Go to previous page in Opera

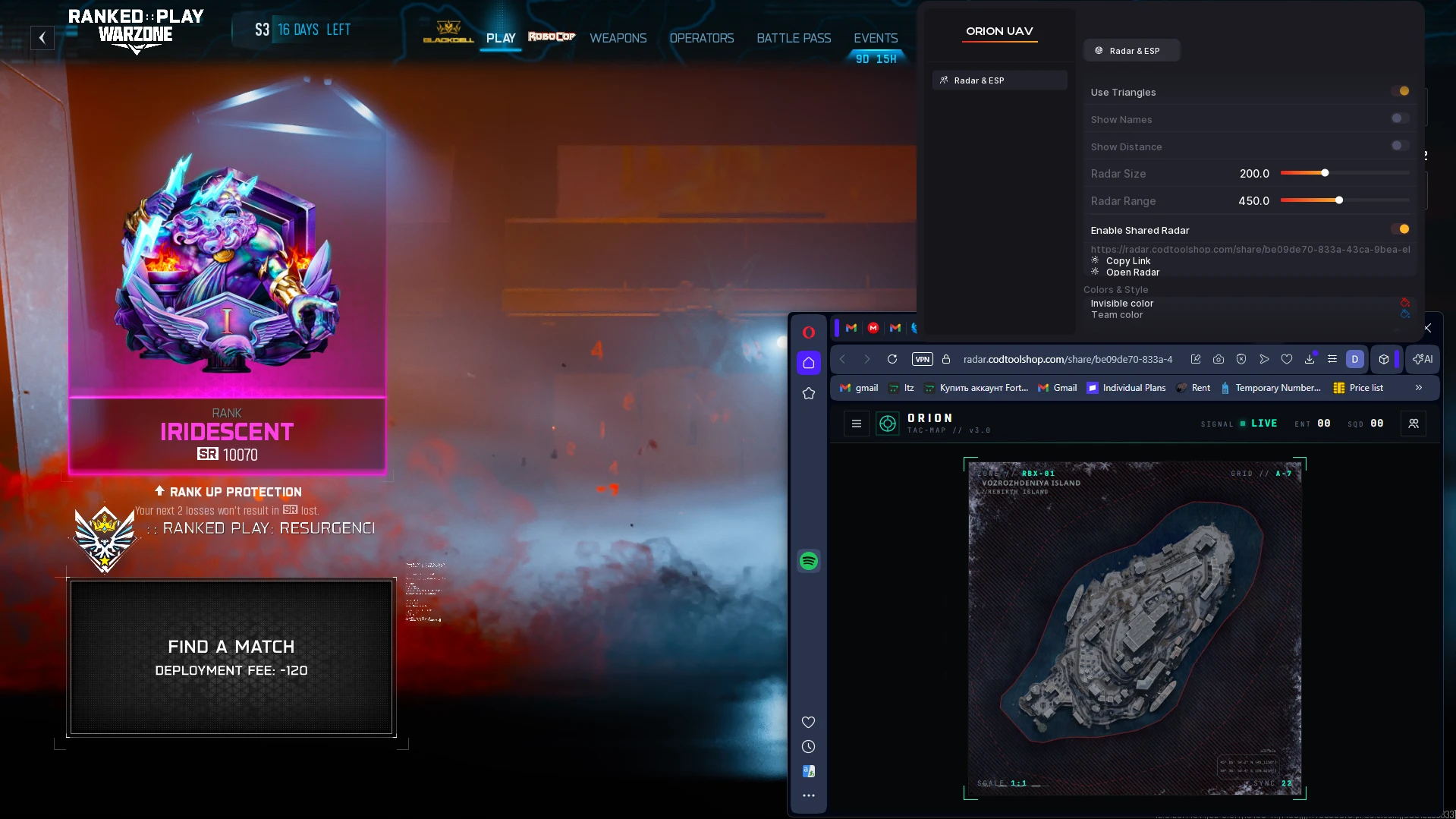(x=842, y=359)
